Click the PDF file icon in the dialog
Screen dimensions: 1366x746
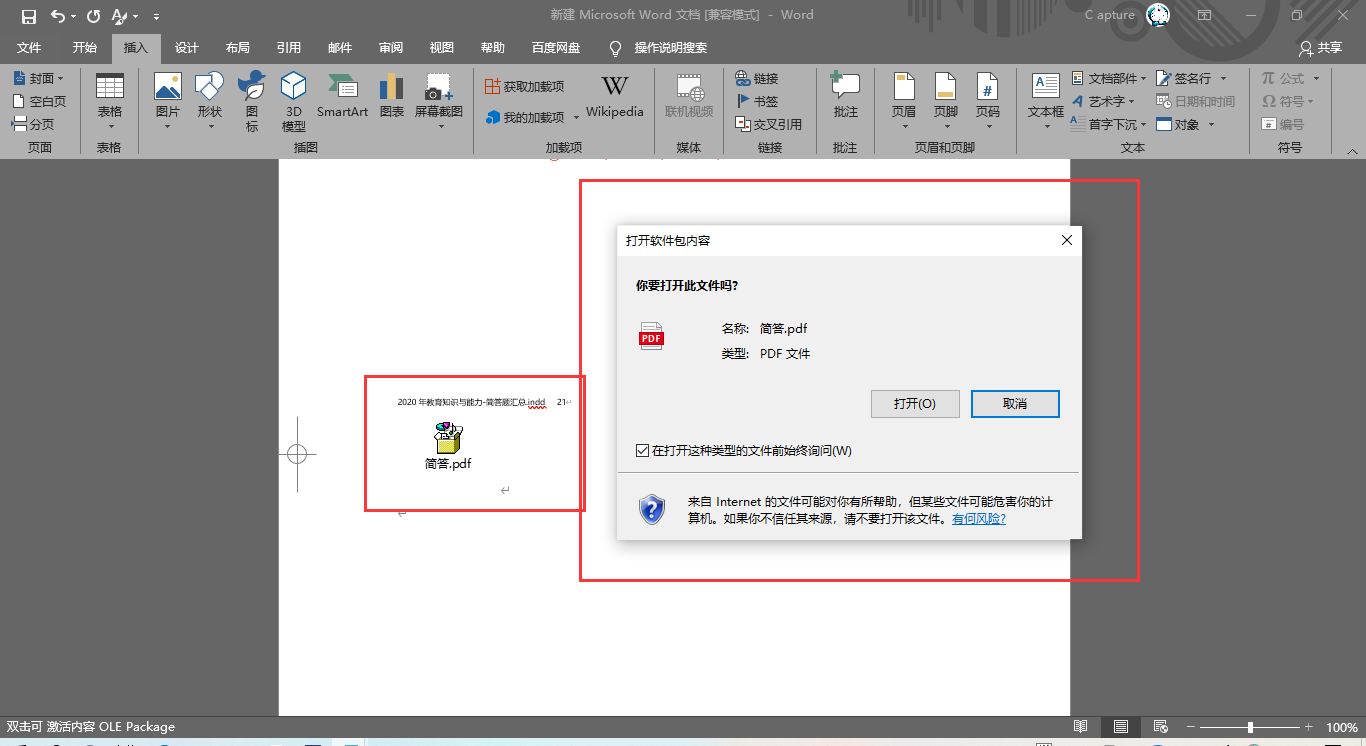pyautogui.click(x=651, y=336)
